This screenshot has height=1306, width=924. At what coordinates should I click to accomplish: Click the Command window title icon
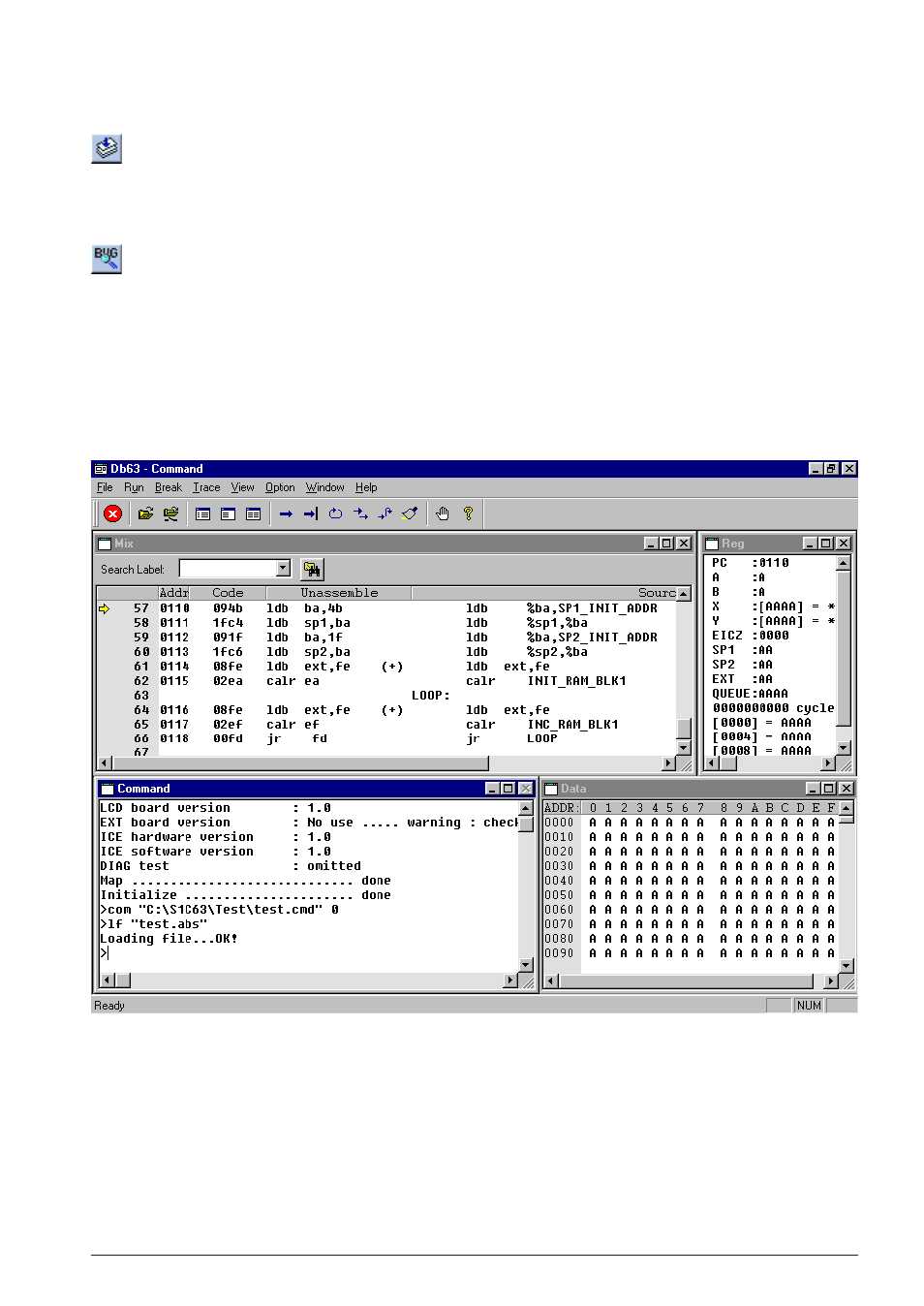pos(108,789)
